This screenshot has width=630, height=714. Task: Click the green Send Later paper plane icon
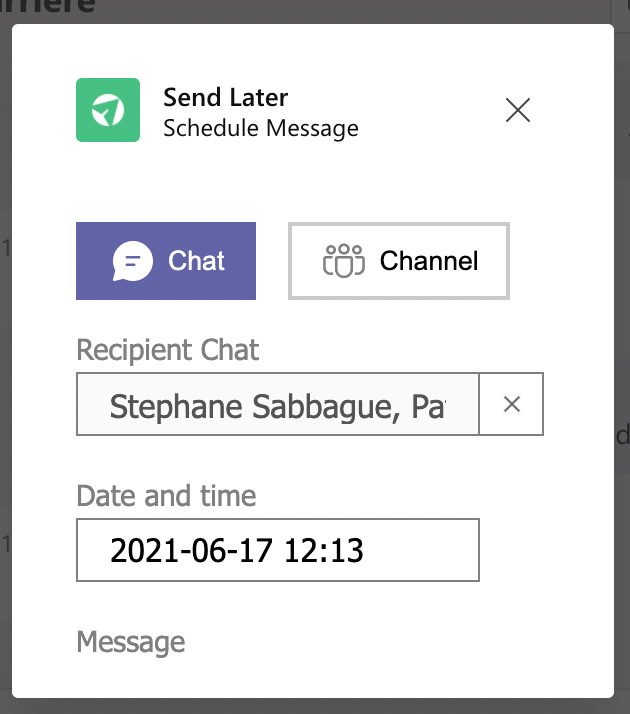click(x=107, y=111)
